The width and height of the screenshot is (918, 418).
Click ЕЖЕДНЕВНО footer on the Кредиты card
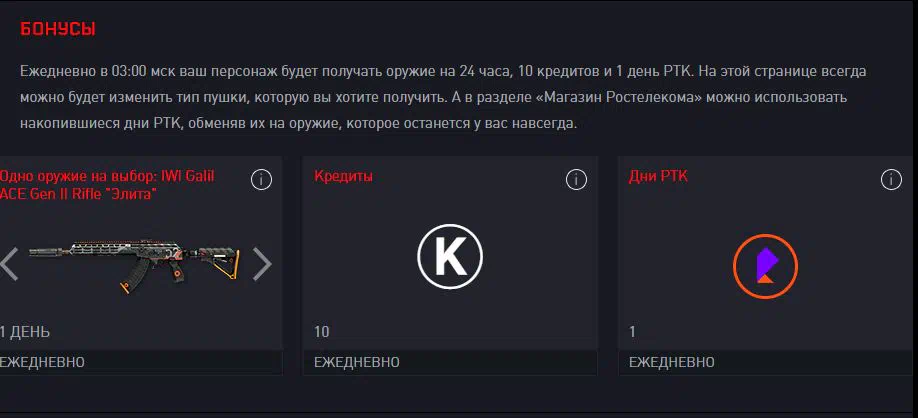tap(450, 362)
